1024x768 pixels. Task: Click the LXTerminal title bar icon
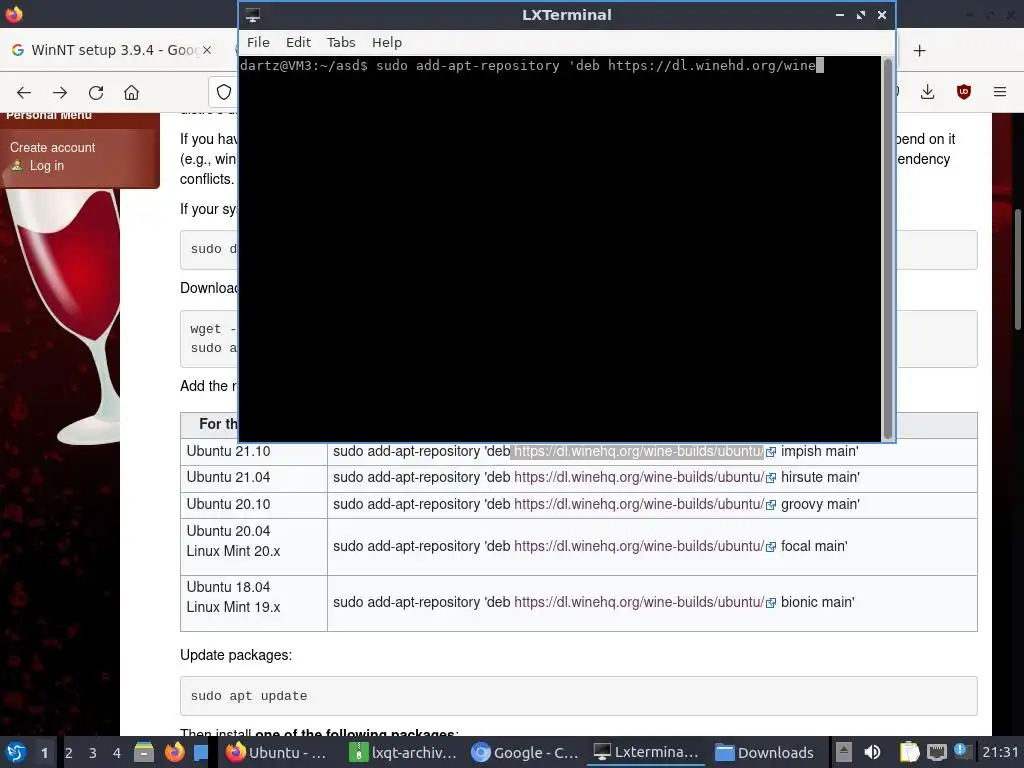point(253,15)
